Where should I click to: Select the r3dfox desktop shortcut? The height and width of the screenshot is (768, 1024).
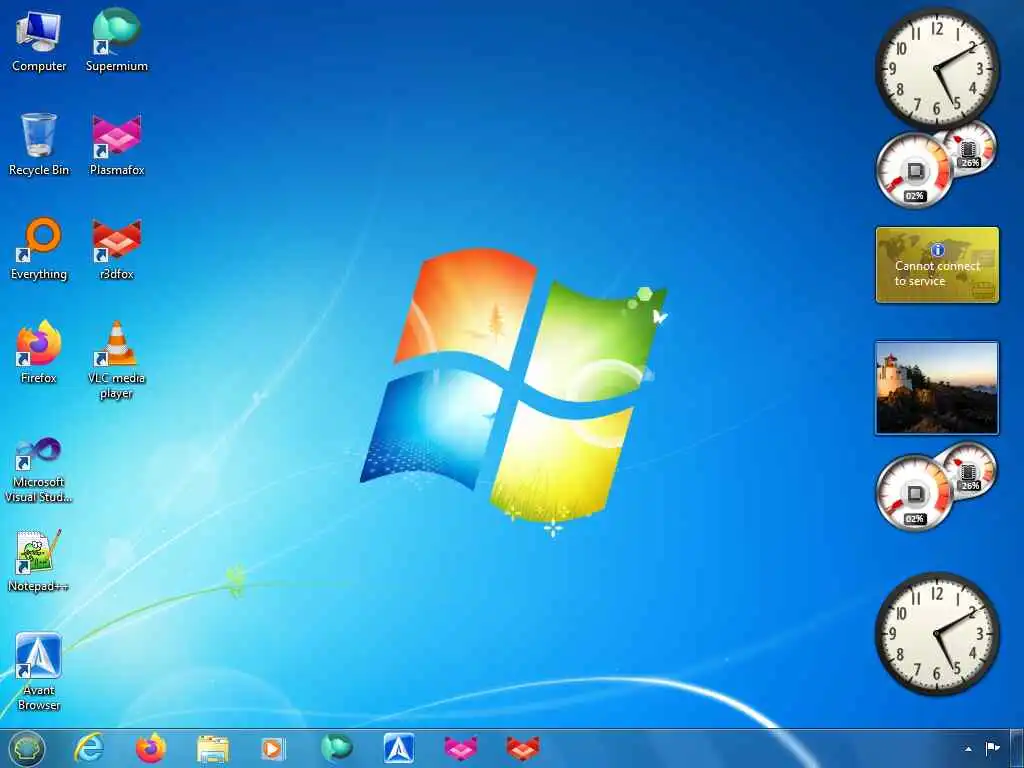[x=116, y=249]
